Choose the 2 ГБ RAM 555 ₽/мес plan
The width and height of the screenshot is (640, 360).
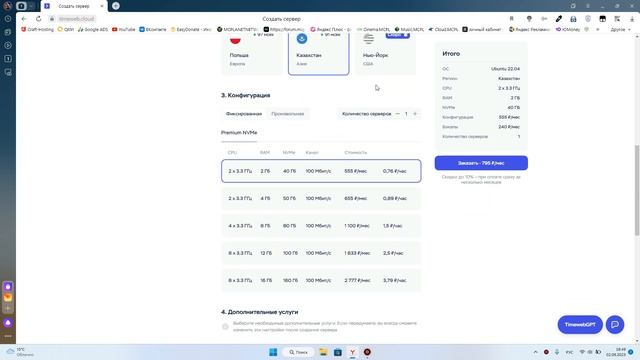coord(321,171)
